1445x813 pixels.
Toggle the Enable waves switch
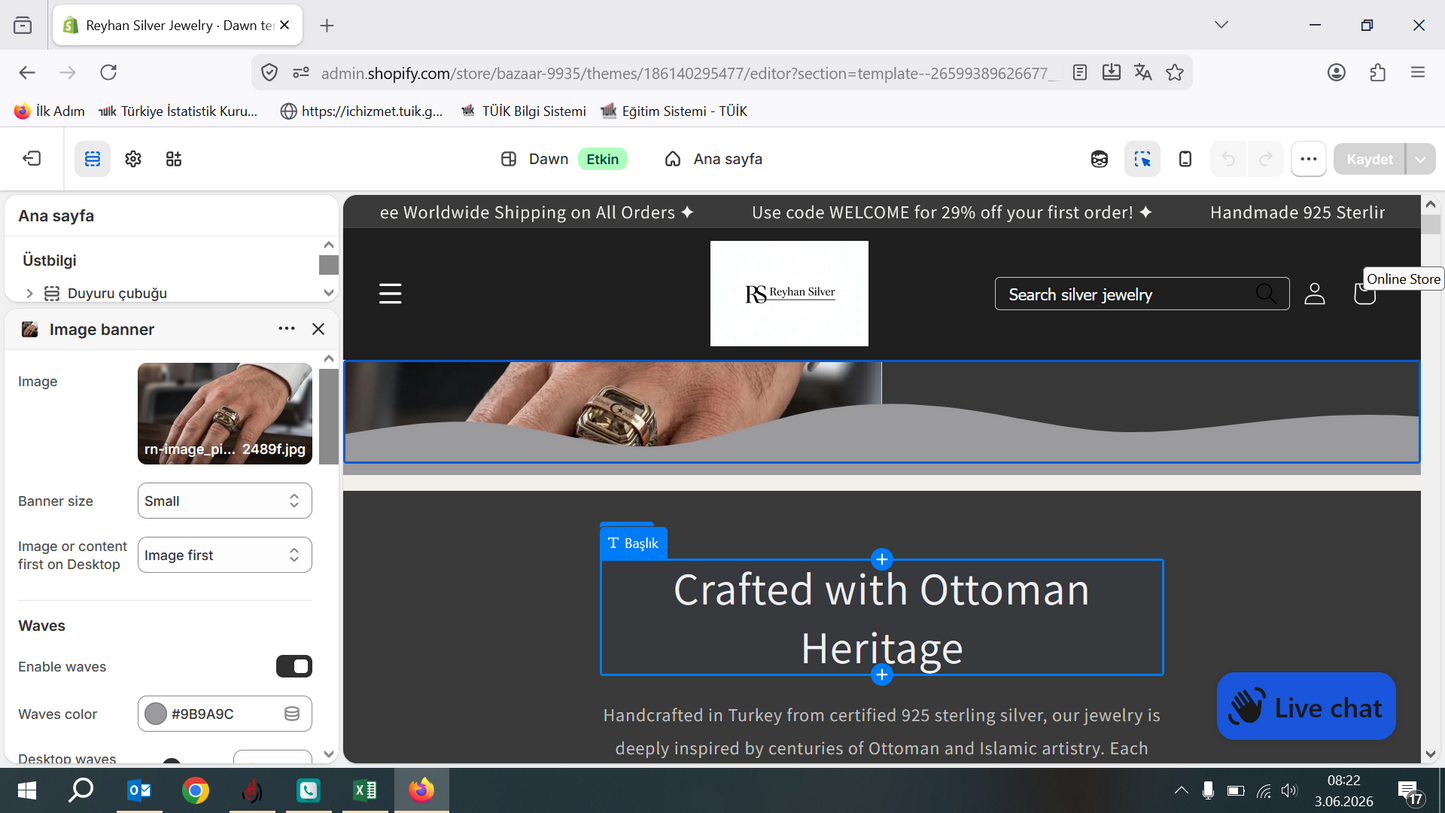294,667
